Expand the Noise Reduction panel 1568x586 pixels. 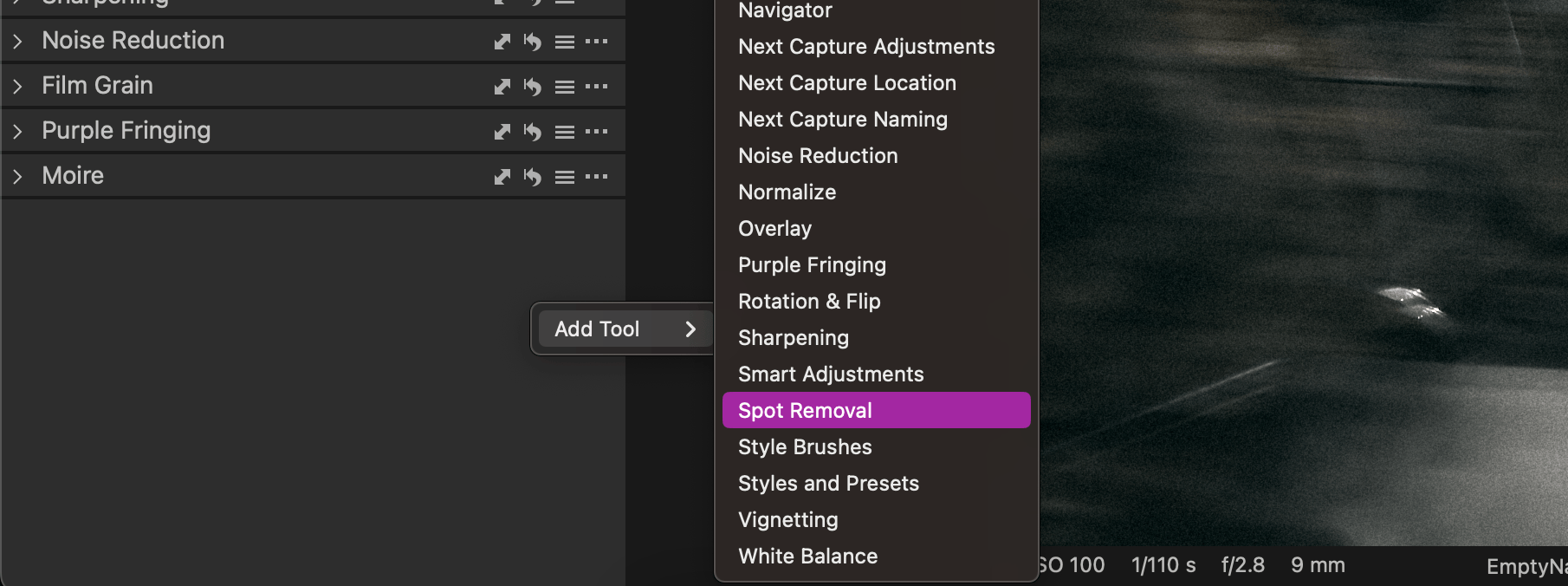point(17,41)
